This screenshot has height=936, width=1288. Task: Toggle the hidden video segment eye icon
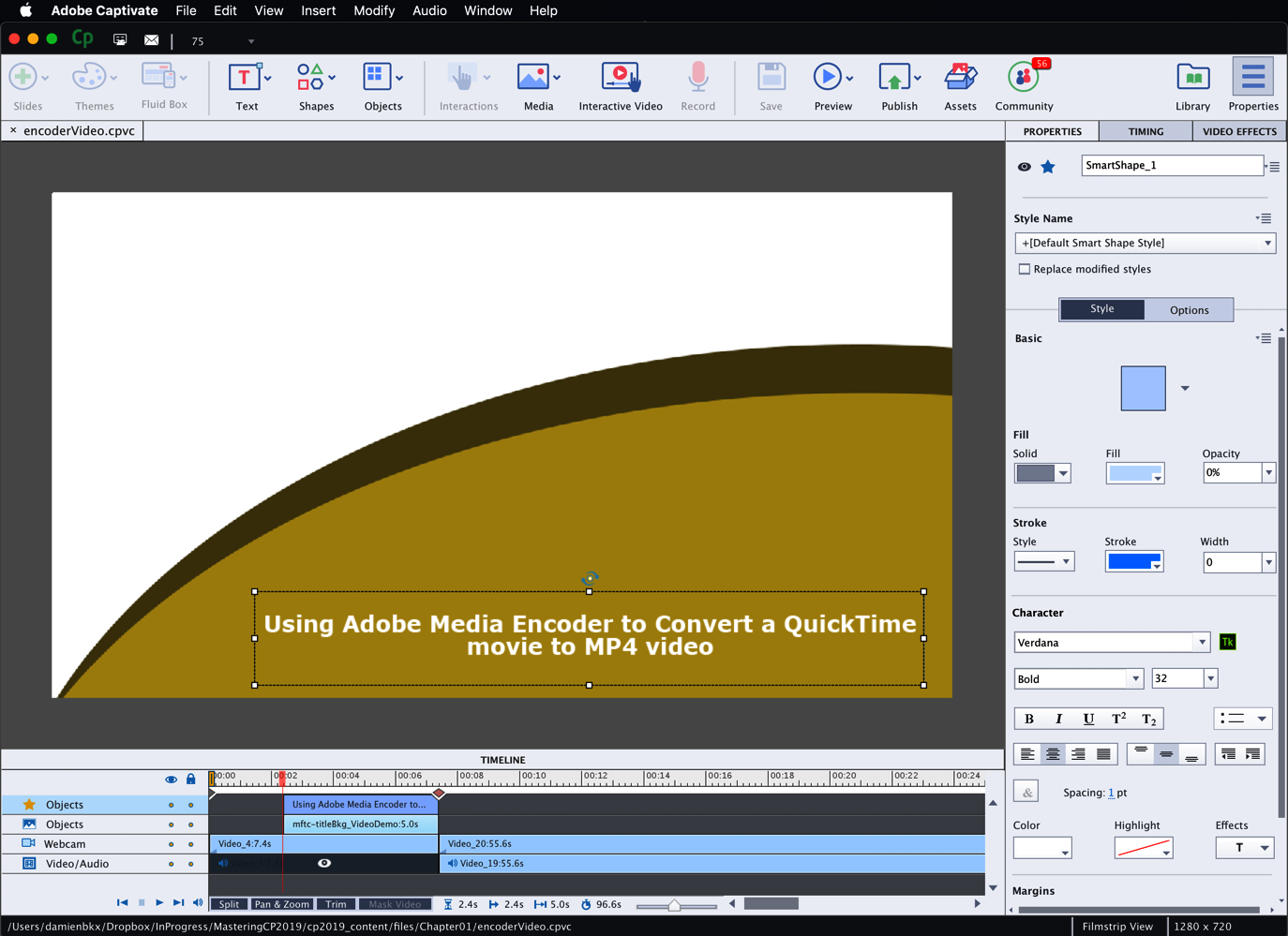324,863
